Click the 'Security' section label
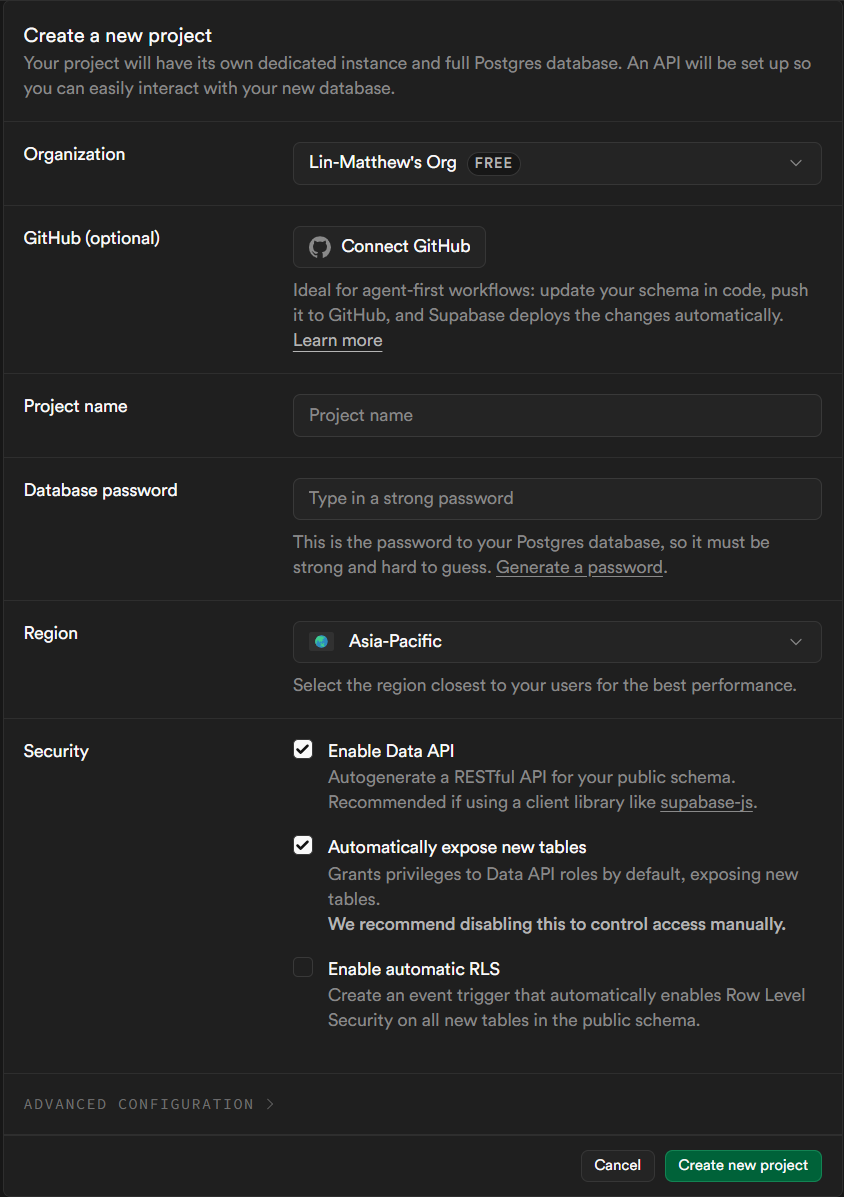Screen dimensions: 844x1197 click(x=56, y=751)
